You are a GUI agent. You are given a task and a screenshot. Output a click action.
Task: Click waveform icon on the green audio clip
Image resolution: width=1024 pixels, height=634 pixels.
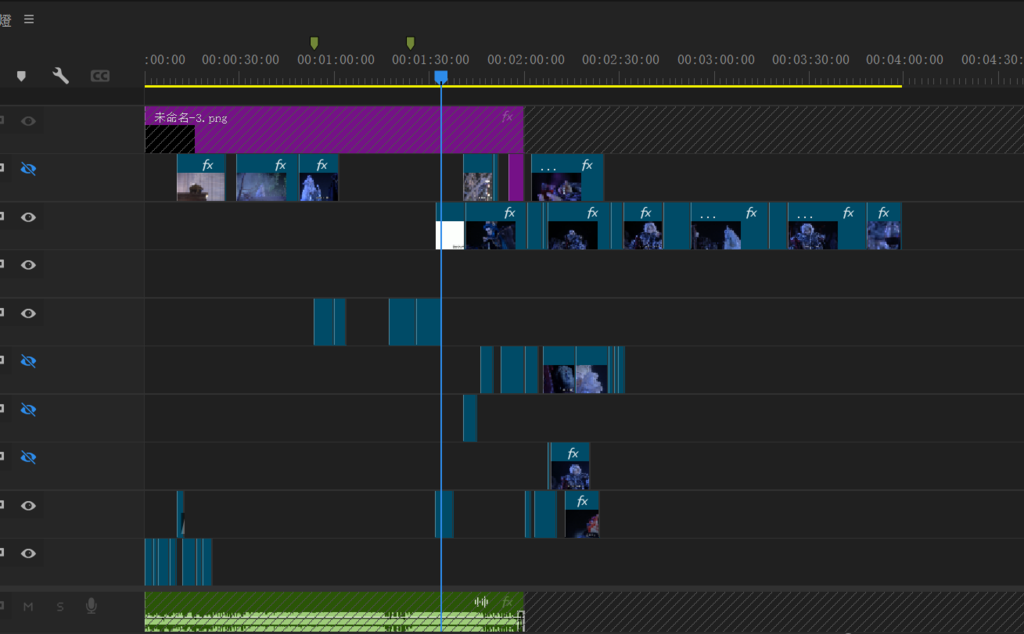(x=481, y=601)
